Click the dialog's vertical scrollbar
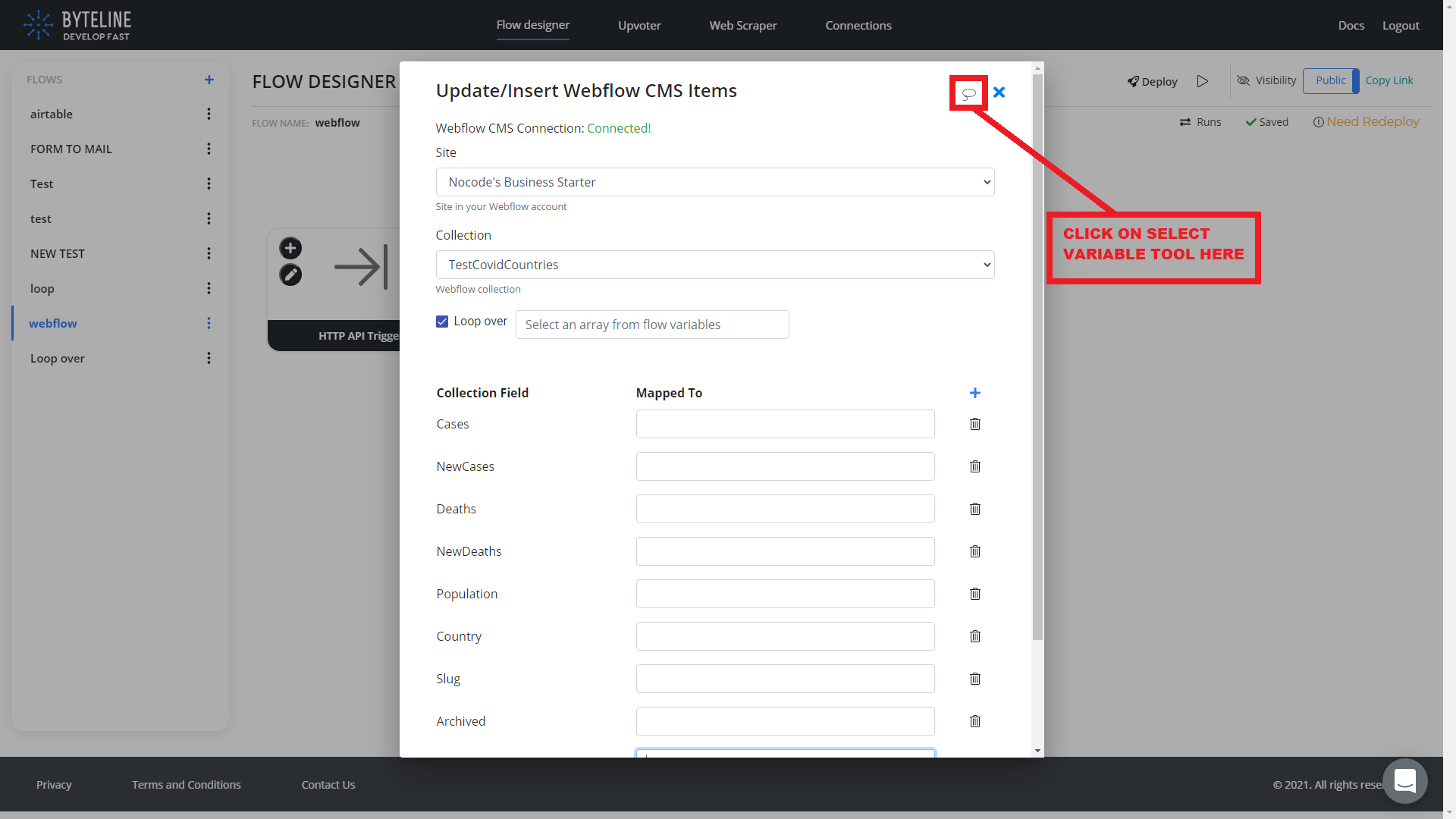The width and height of the screenshot is (1456, 819). (x=1037, y=356)
